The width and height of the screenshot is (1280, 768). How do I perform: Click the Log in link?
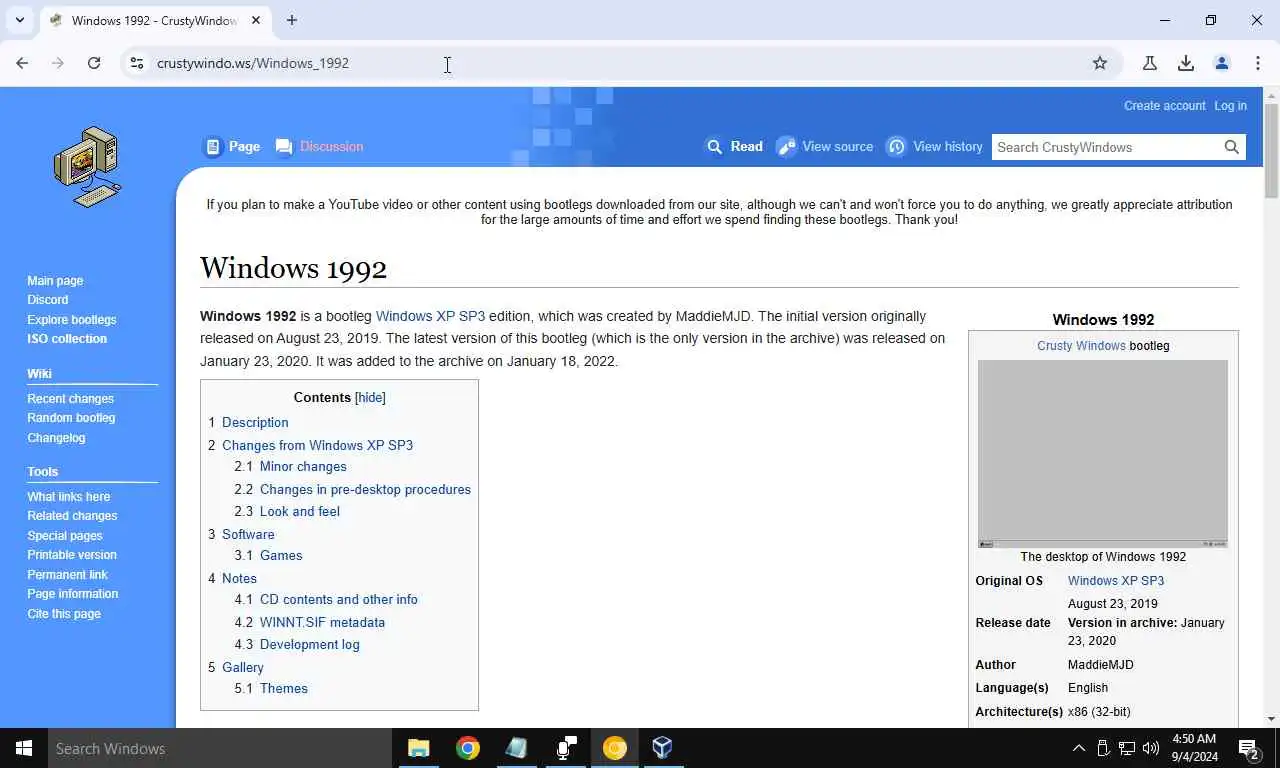[x=1230, y=106]
